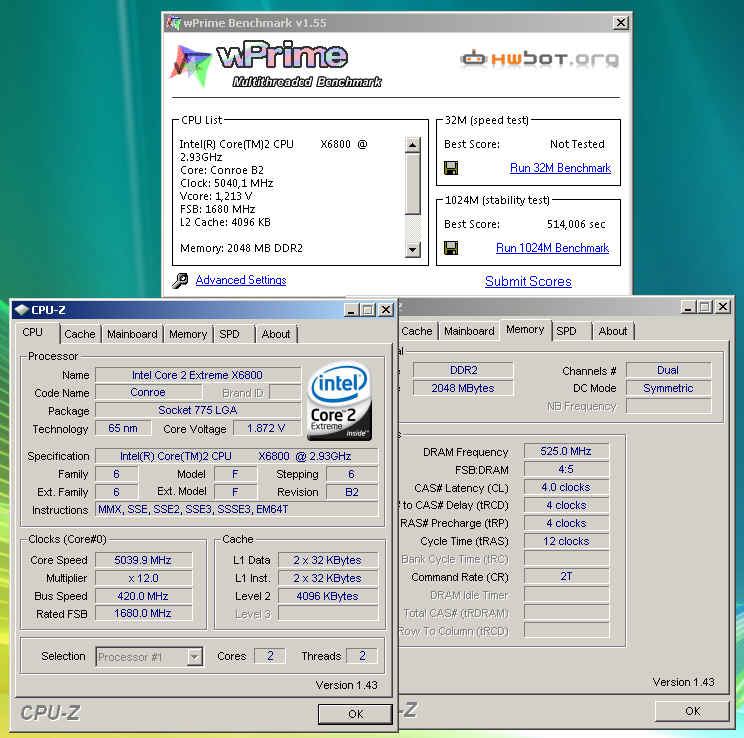
Task: Click the DC Mode value Symmetric
Action: (x=668, y=388)
